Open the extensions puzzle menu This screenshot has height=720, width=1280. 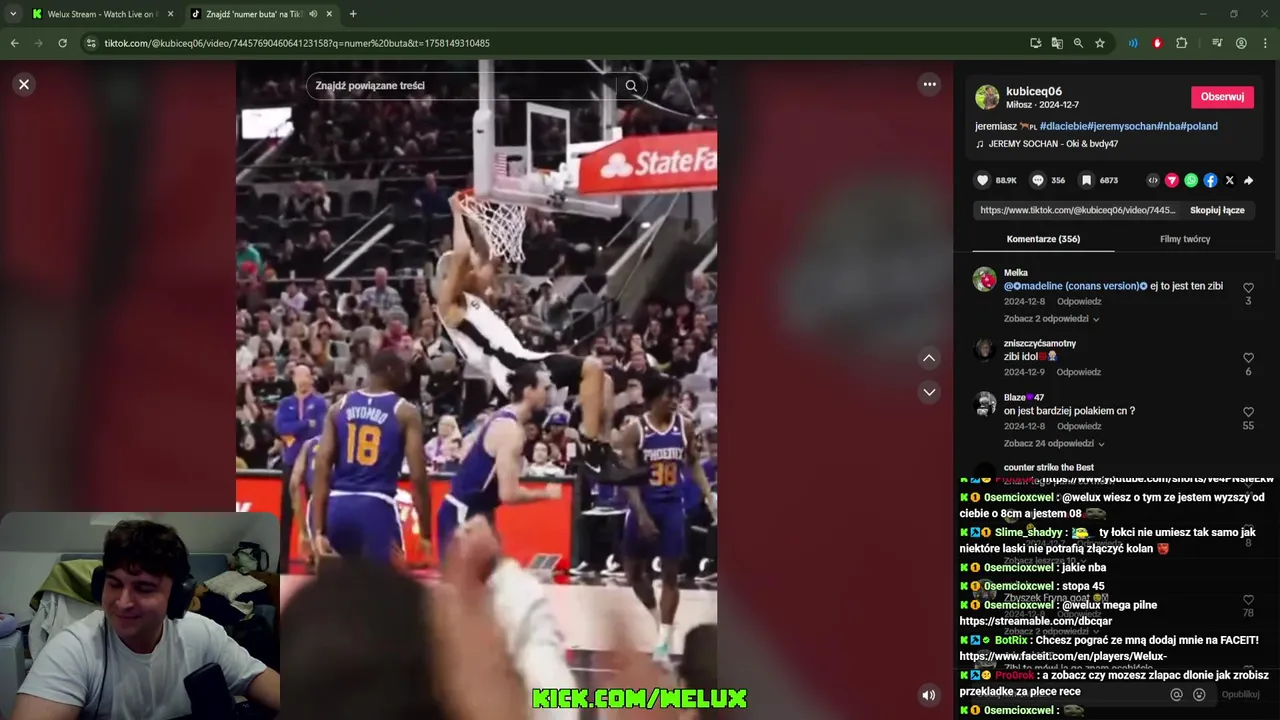(x=1181, y=43)
